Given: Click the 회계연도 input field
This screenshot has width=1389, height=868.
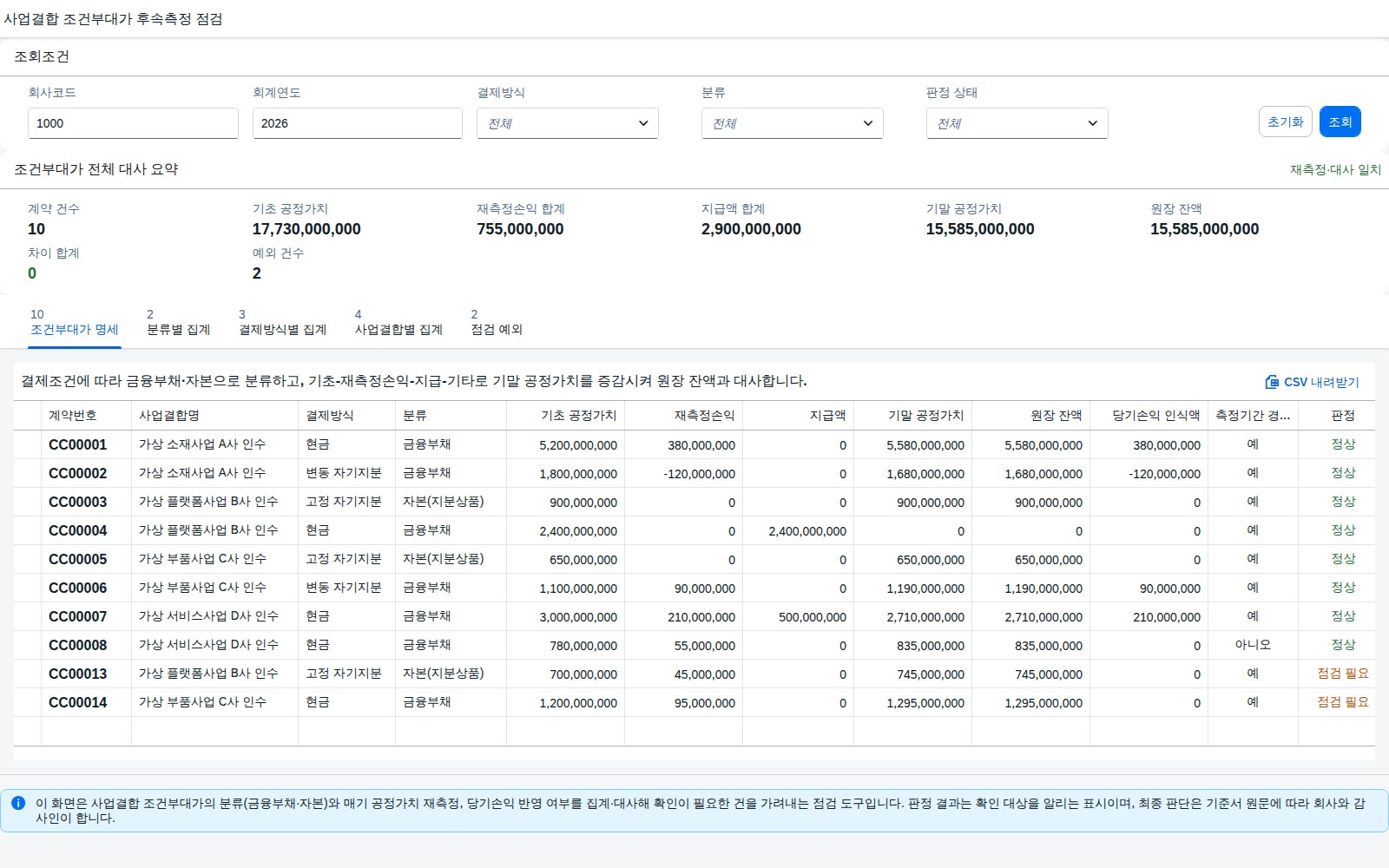Looking at the screenshot, I should point(358,123).
